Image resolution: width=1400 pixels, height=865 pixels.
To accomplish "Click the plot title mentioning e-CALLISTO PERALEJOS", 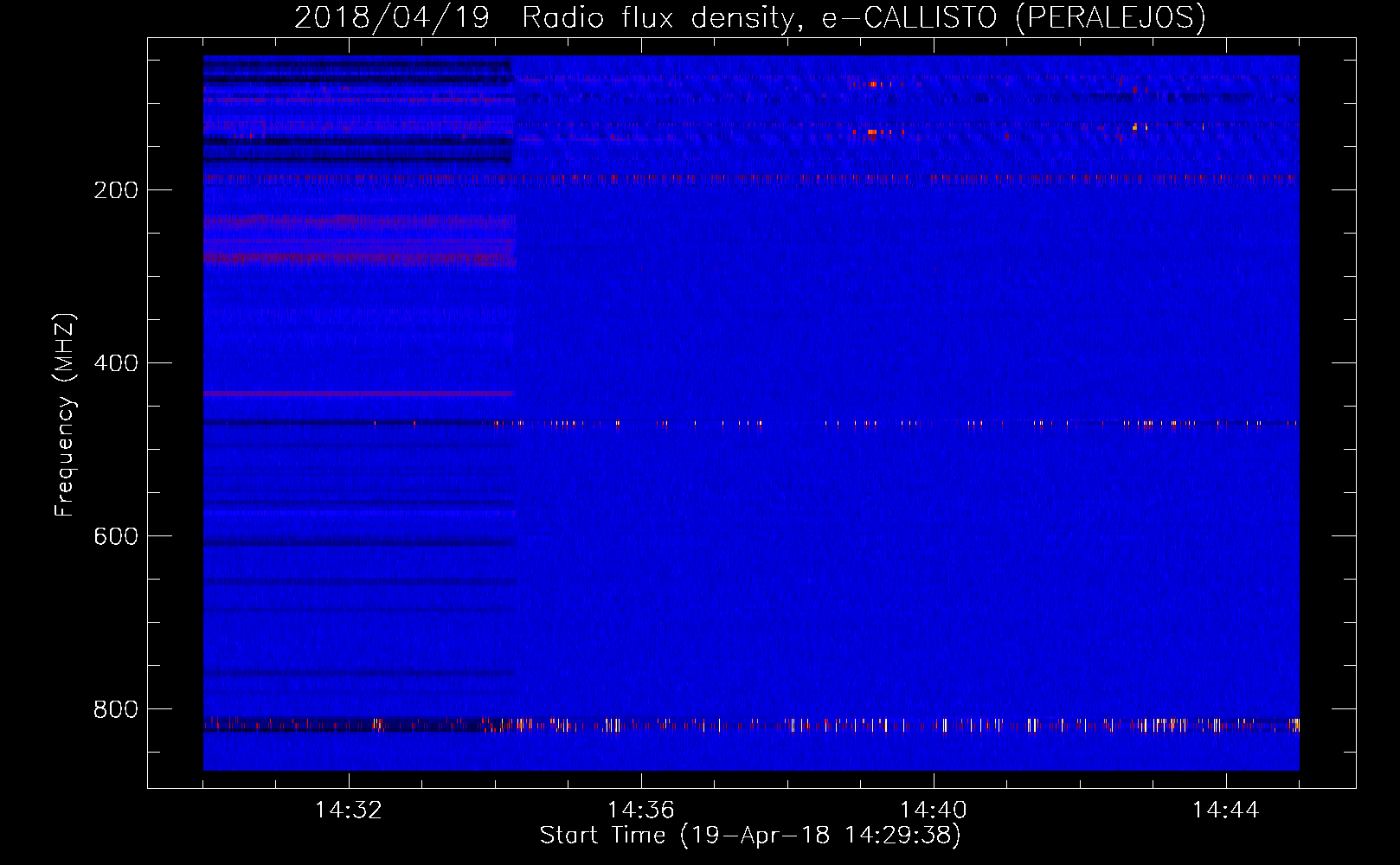I will click(749, 17).
